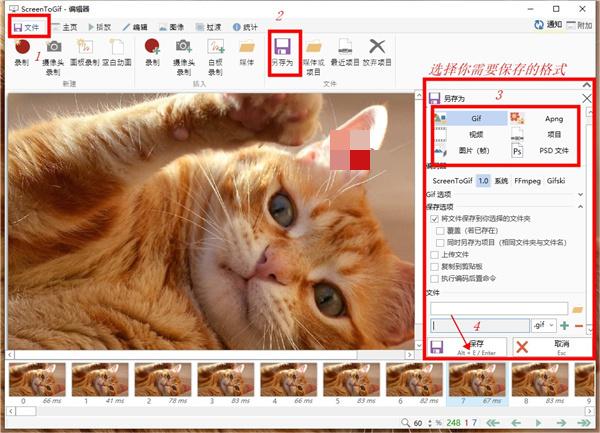The width and height of the screenshot is (600, 433).
Task: Select the FFmpeg encoder
Action: [527, 181]
